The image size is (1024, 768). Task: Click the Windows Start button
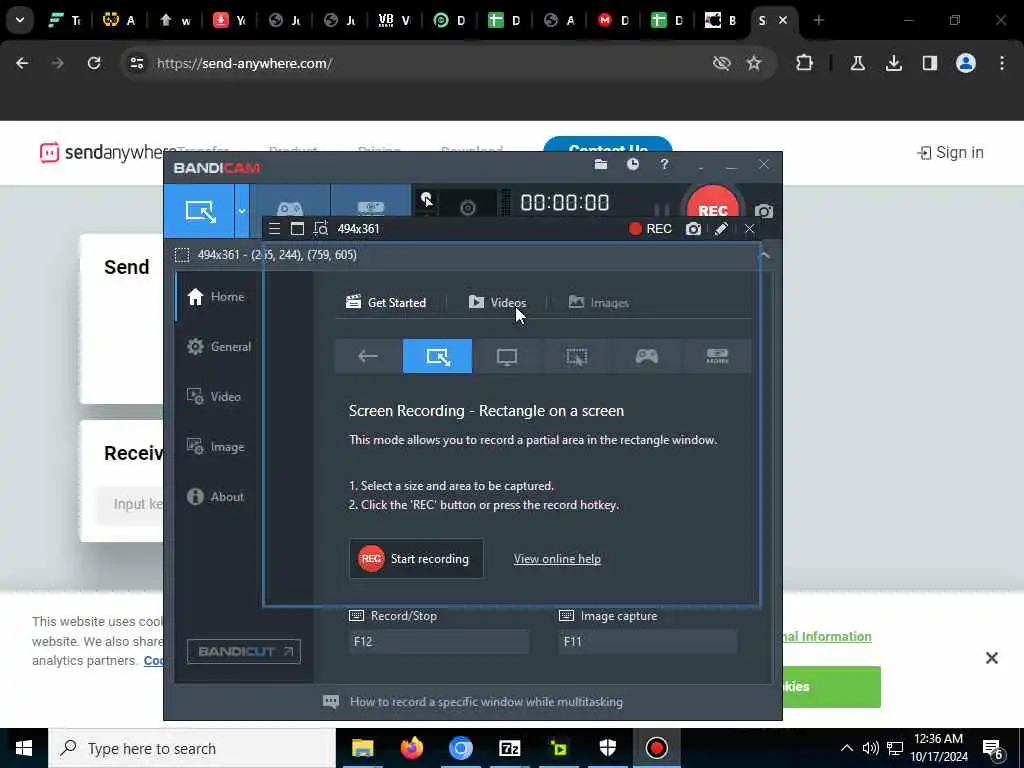(x=24, y=748)
